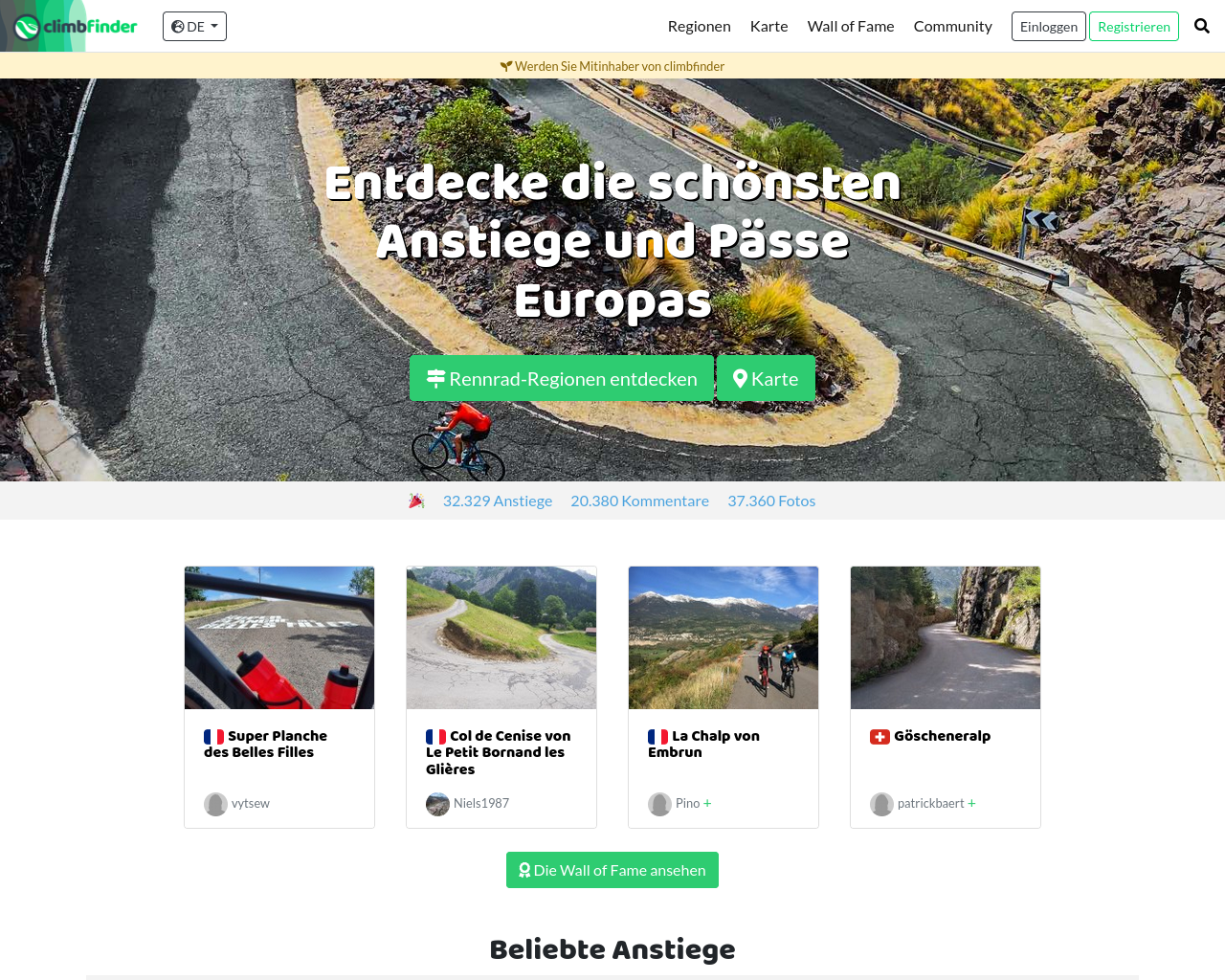Click vytsew's avatar icon
Image resolution: width=1225 pixels, height=980 pixels.
click(x=215, y=804)
